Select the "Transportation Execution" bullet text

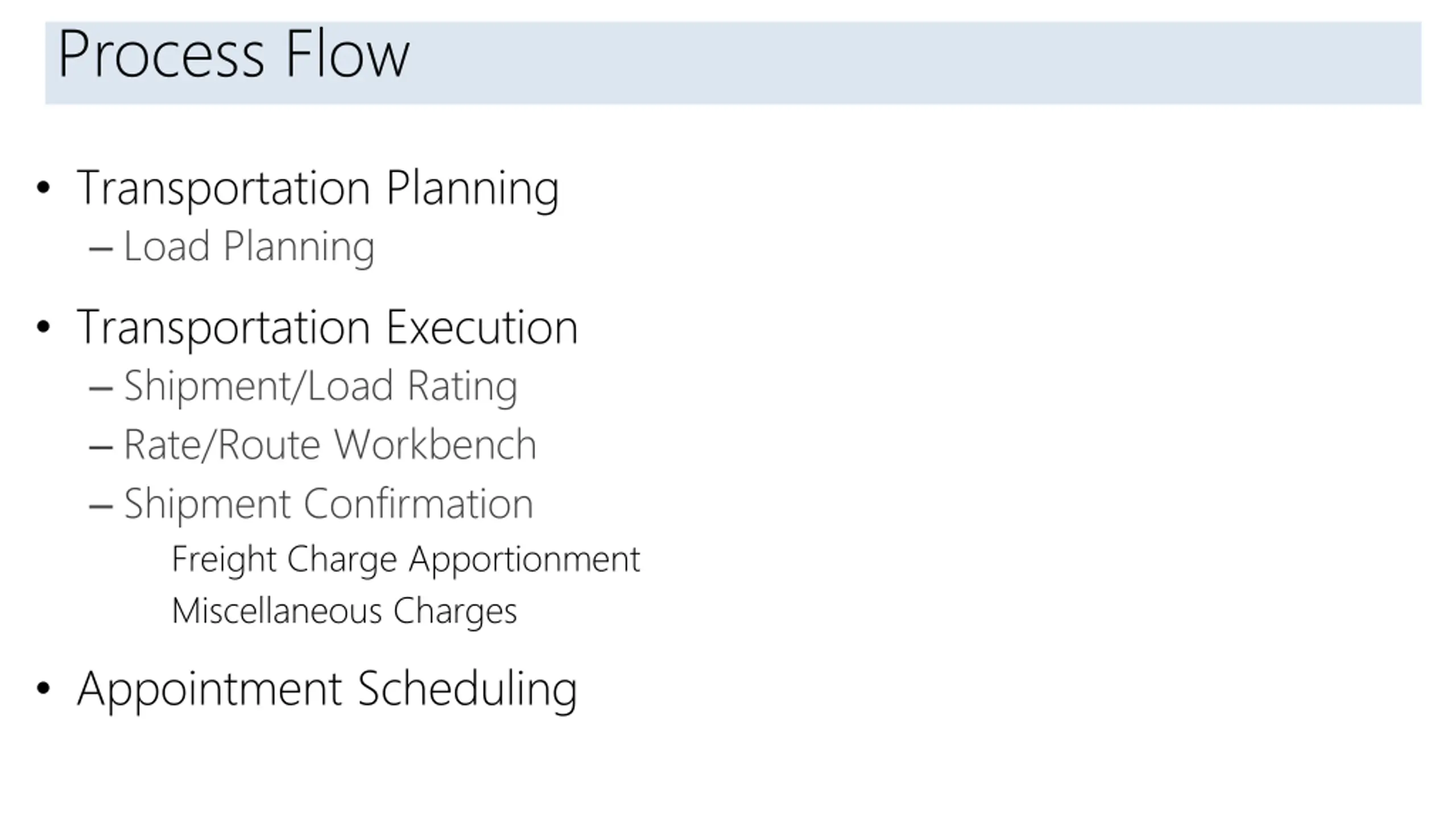327,328
